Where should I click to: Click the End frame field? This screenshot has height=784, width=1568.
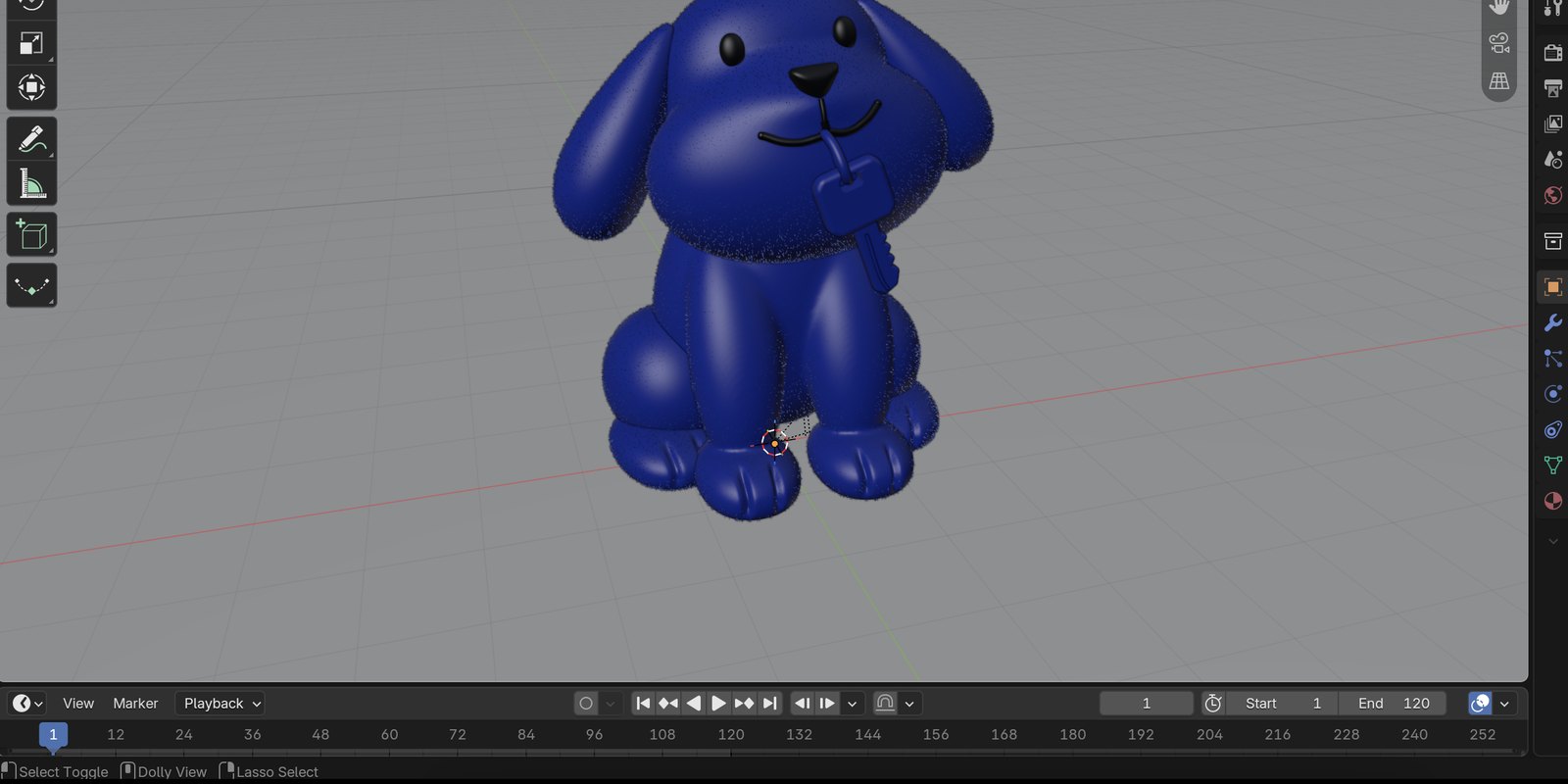pyautogui.click(x=1392, y=704)
